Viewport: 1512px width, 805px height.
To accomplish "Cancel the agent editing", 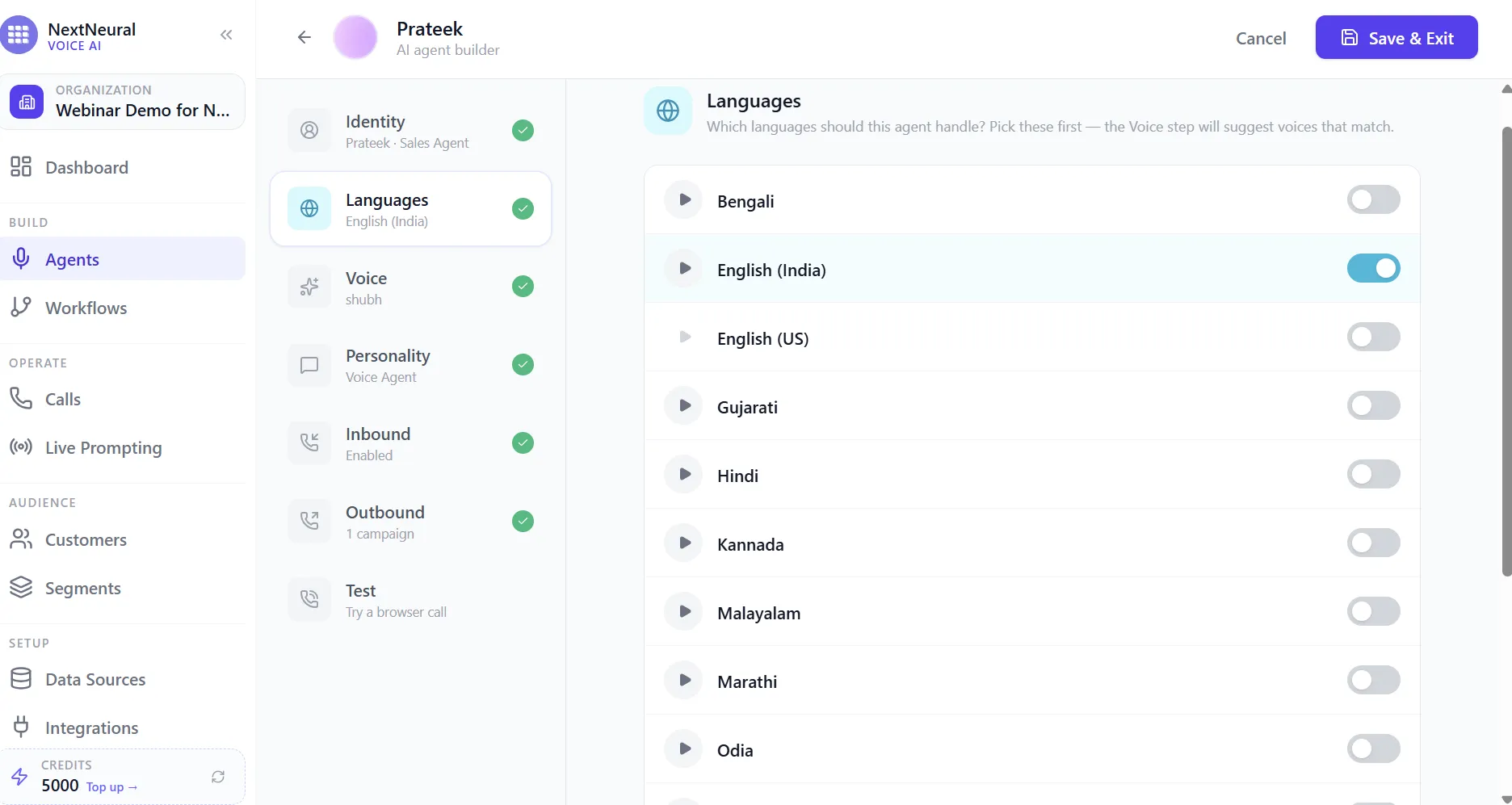I will pos(1261,38).
